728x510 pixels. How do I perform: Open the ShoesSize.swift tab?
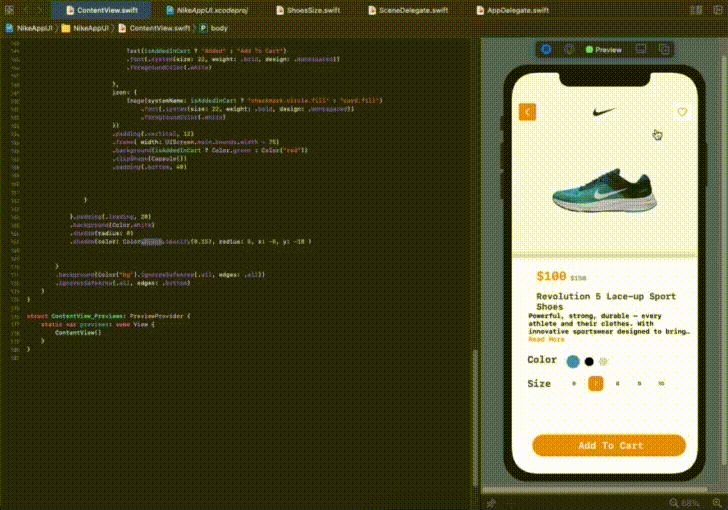tap(308, 10)
